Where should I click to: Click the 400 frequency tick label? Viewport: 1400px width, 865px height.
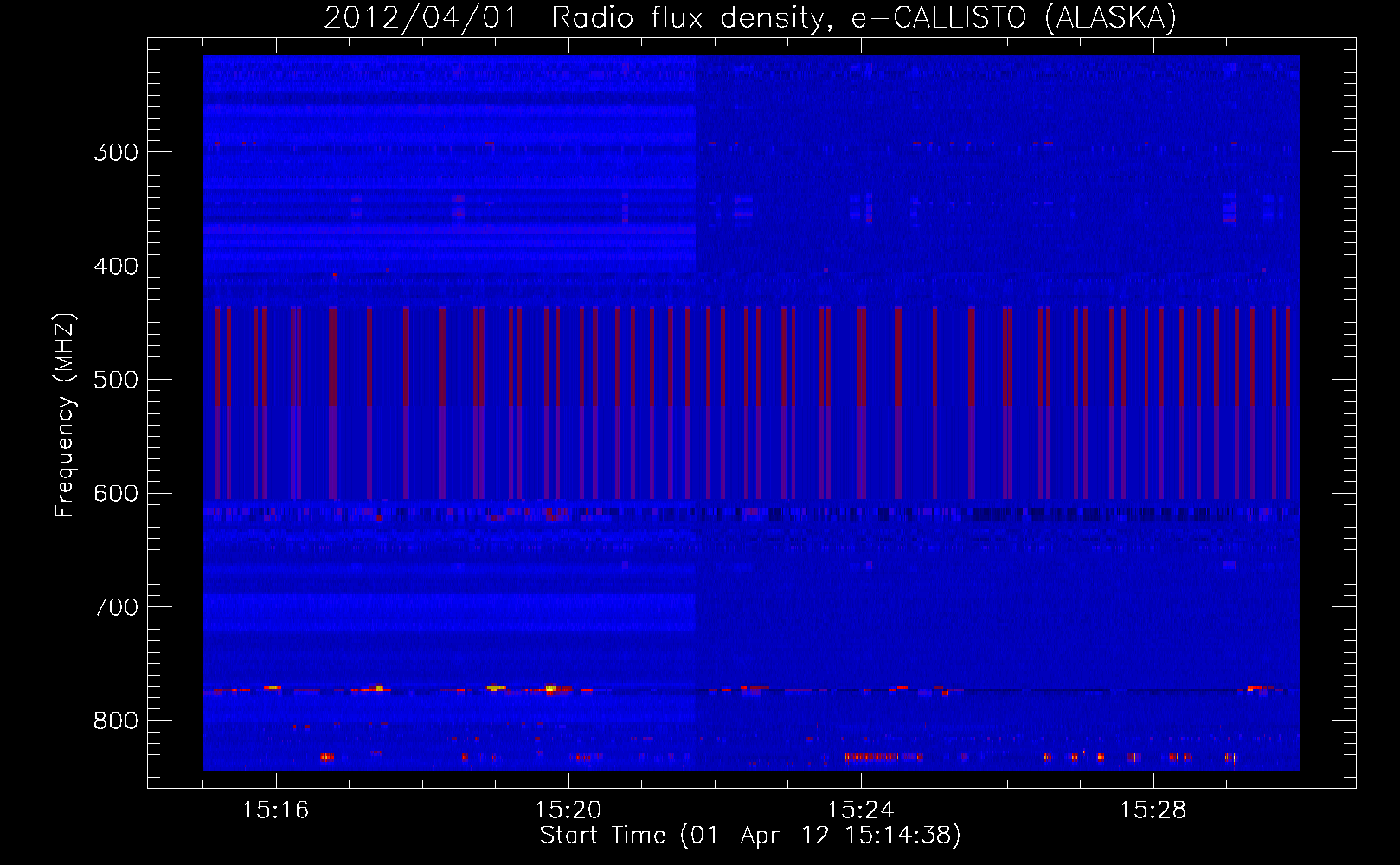(116, 266)
